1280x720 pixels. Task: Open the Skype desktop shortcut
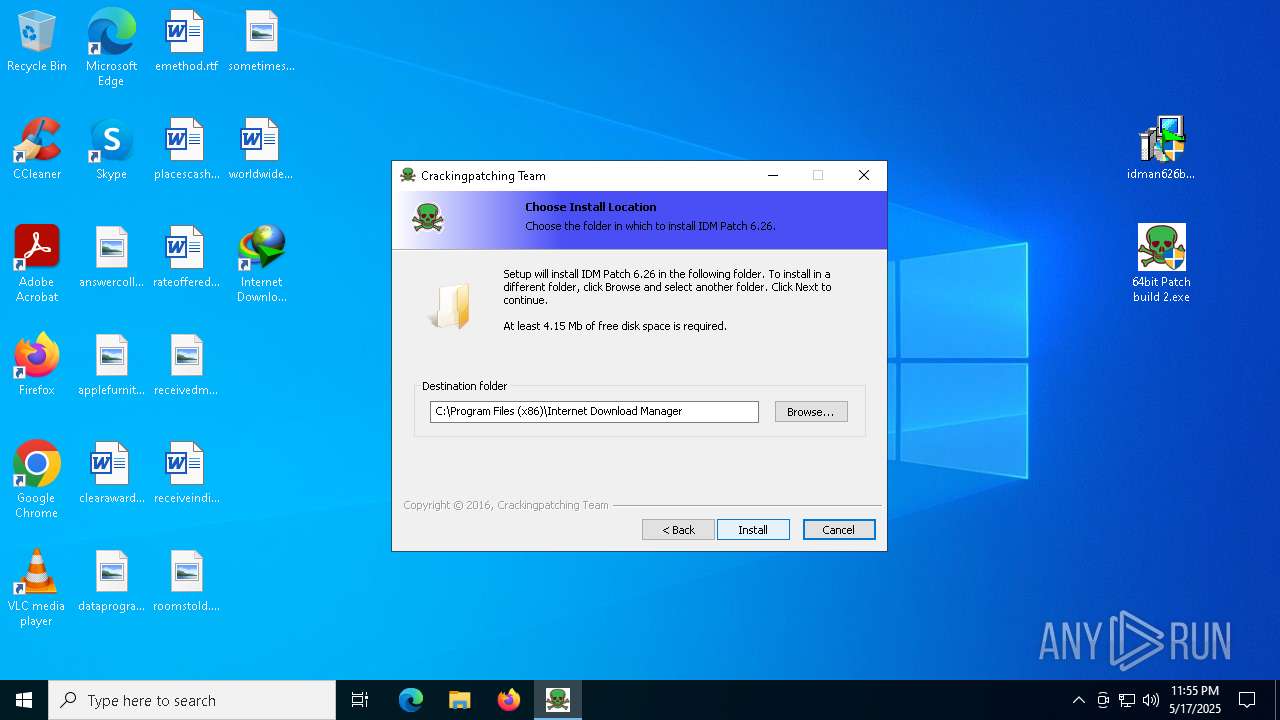click(111, 149)
